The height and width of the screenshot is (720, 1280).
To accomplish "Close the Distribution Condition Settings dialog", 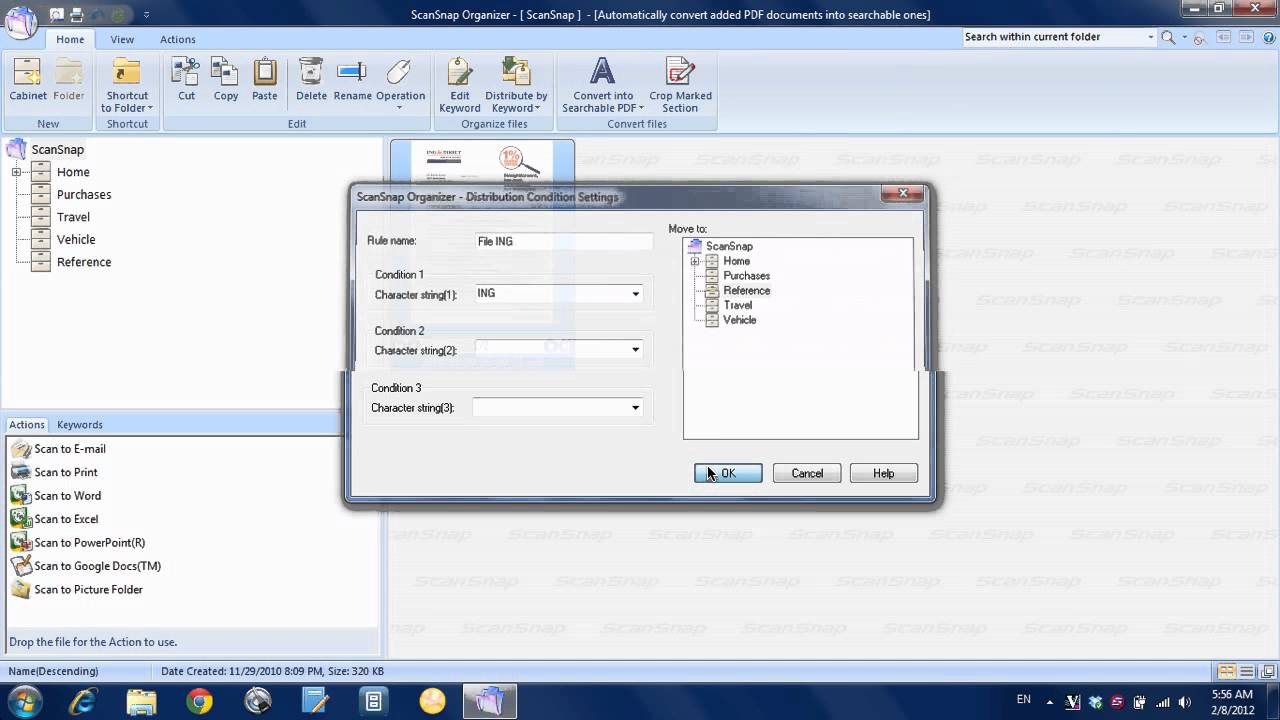I will coord(903,193).
